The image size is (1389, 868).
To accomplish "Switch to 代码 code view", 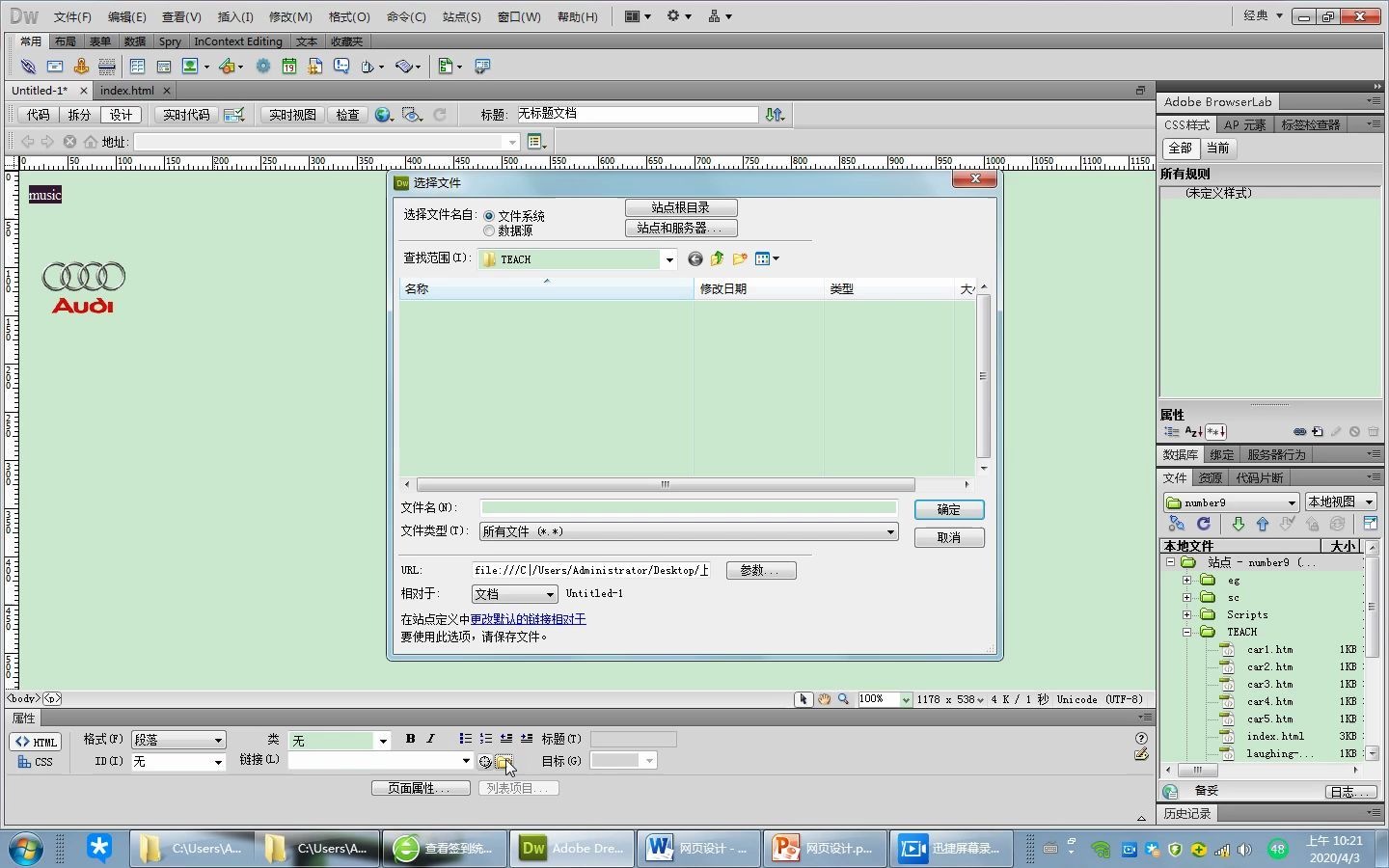I will (x=38, y=115).
